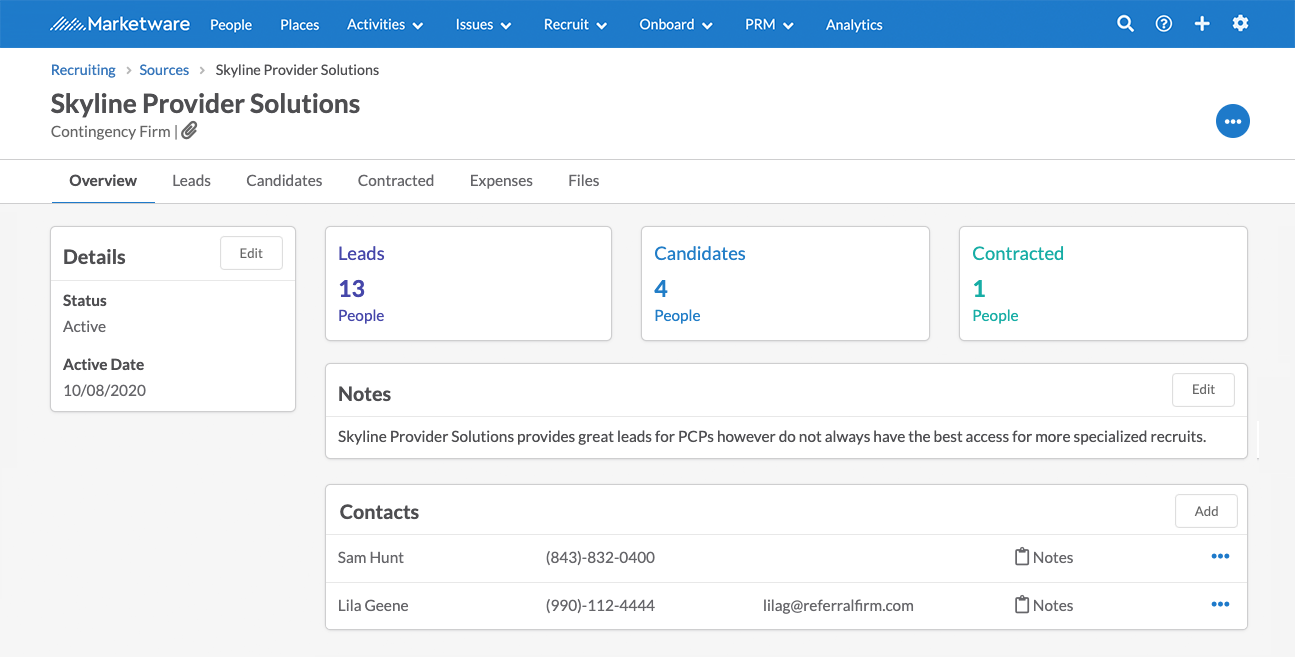Switch to the Candidates tab

[x=284, y=181]
